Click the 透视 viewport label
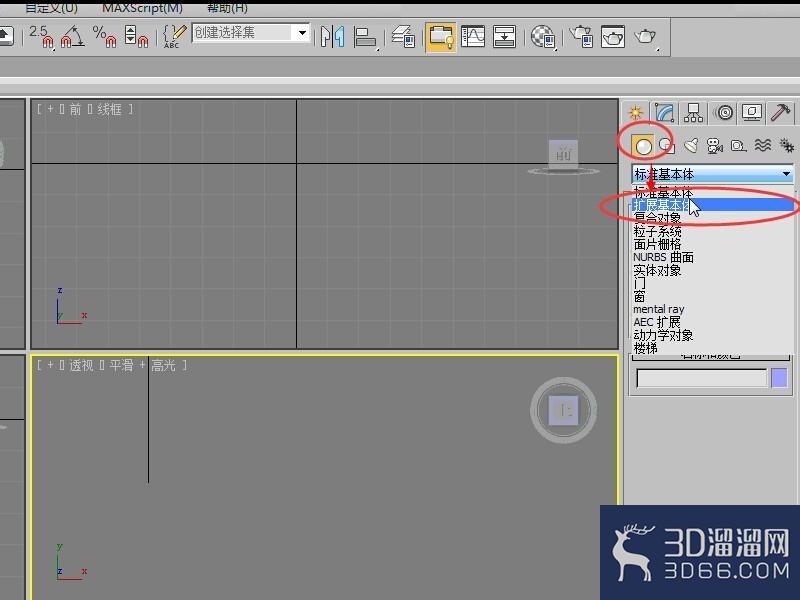The width and height of the screenshot is (800, 600). (82, 365)
